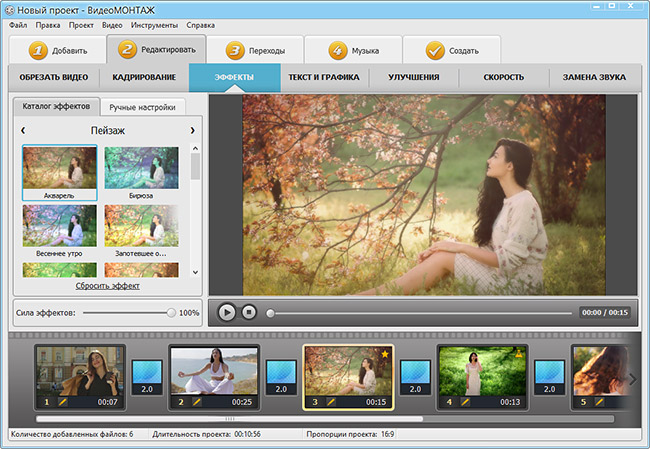The image size is (650, 449).
Task: Open the Файл menu
Action: tap(18, 25)
